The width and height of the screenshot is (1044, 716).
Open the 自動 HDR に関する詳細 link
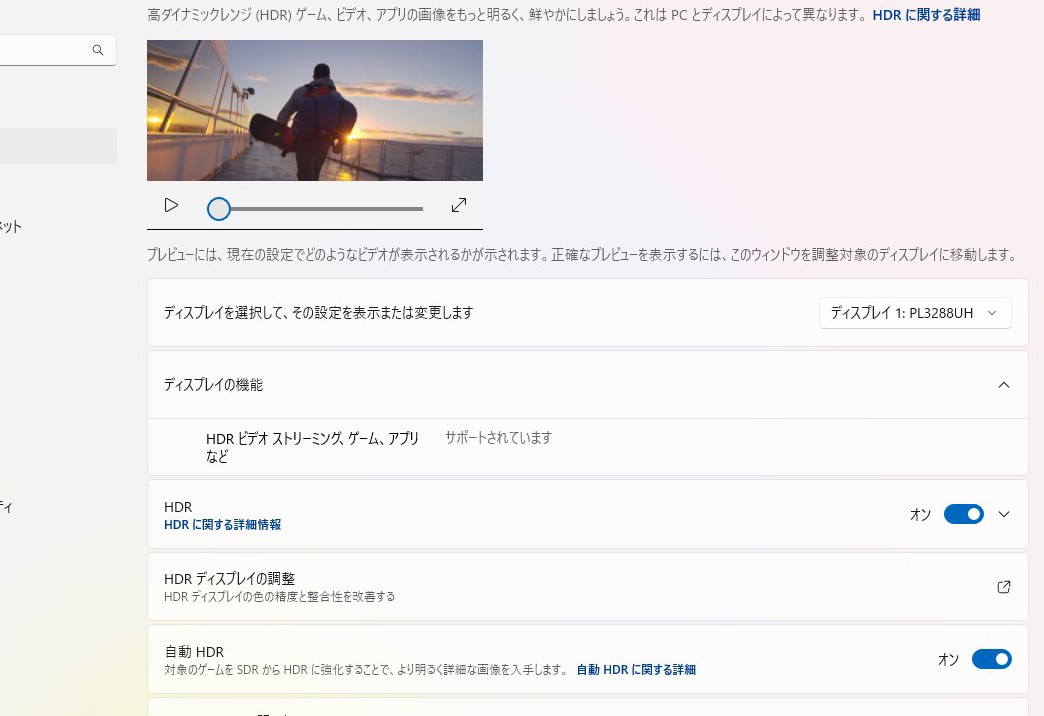click(635, 669)
